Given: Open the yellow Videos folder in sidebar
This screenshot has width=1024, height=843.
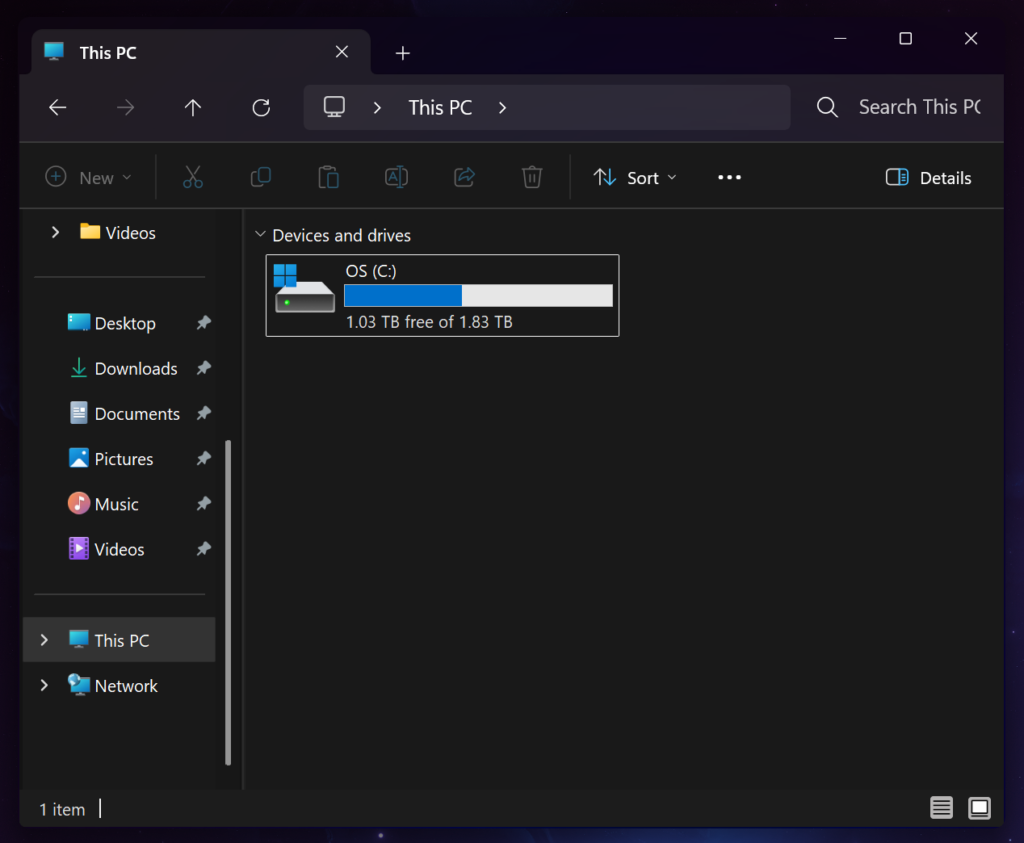Looking at the screenshot, I should pyautogui.click(x=118, y=232).
